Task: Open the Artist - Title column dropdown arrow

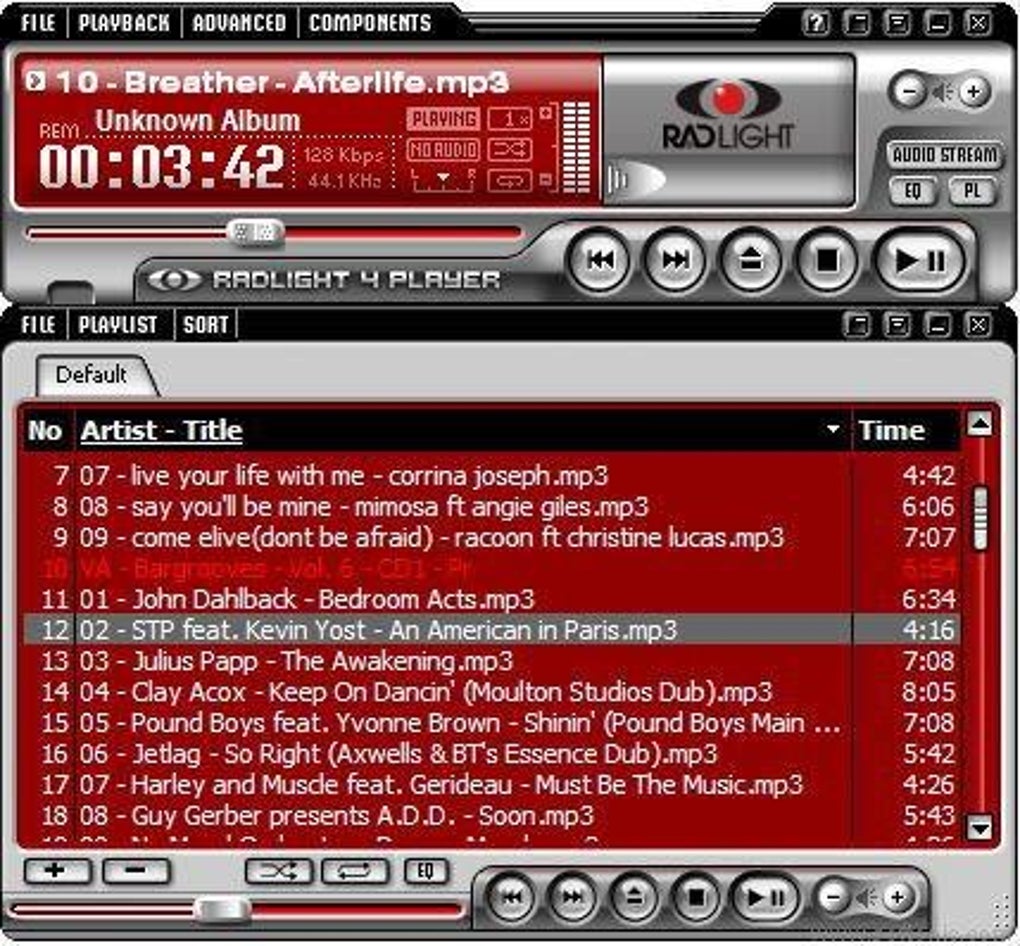Action: pos(833,429)
